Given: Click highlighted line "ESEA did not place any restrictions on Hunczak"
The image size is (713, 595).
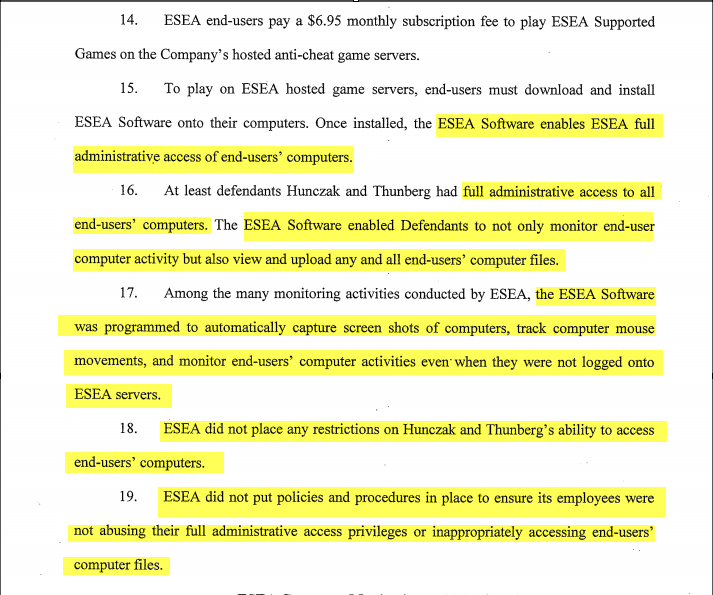Looking at the screenshot, I should point(309,429).
